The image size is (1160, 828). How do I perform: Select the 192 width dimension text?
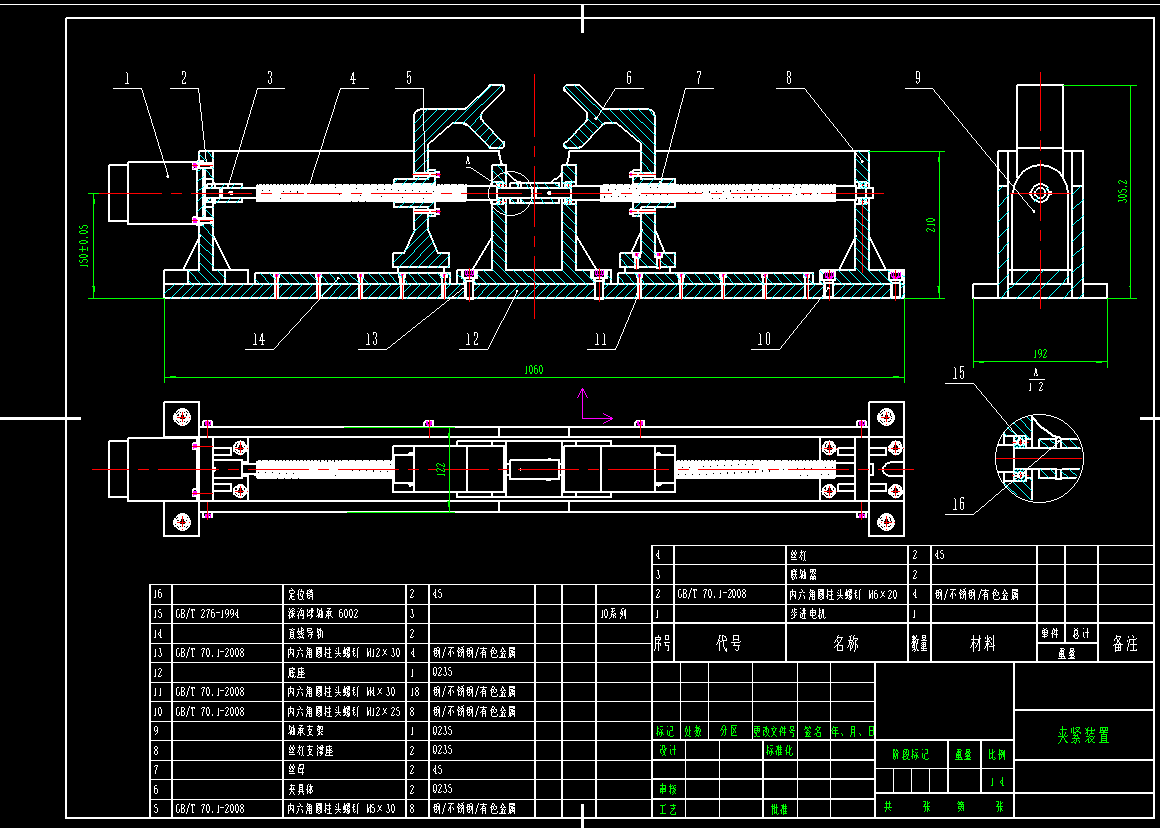1039,354
